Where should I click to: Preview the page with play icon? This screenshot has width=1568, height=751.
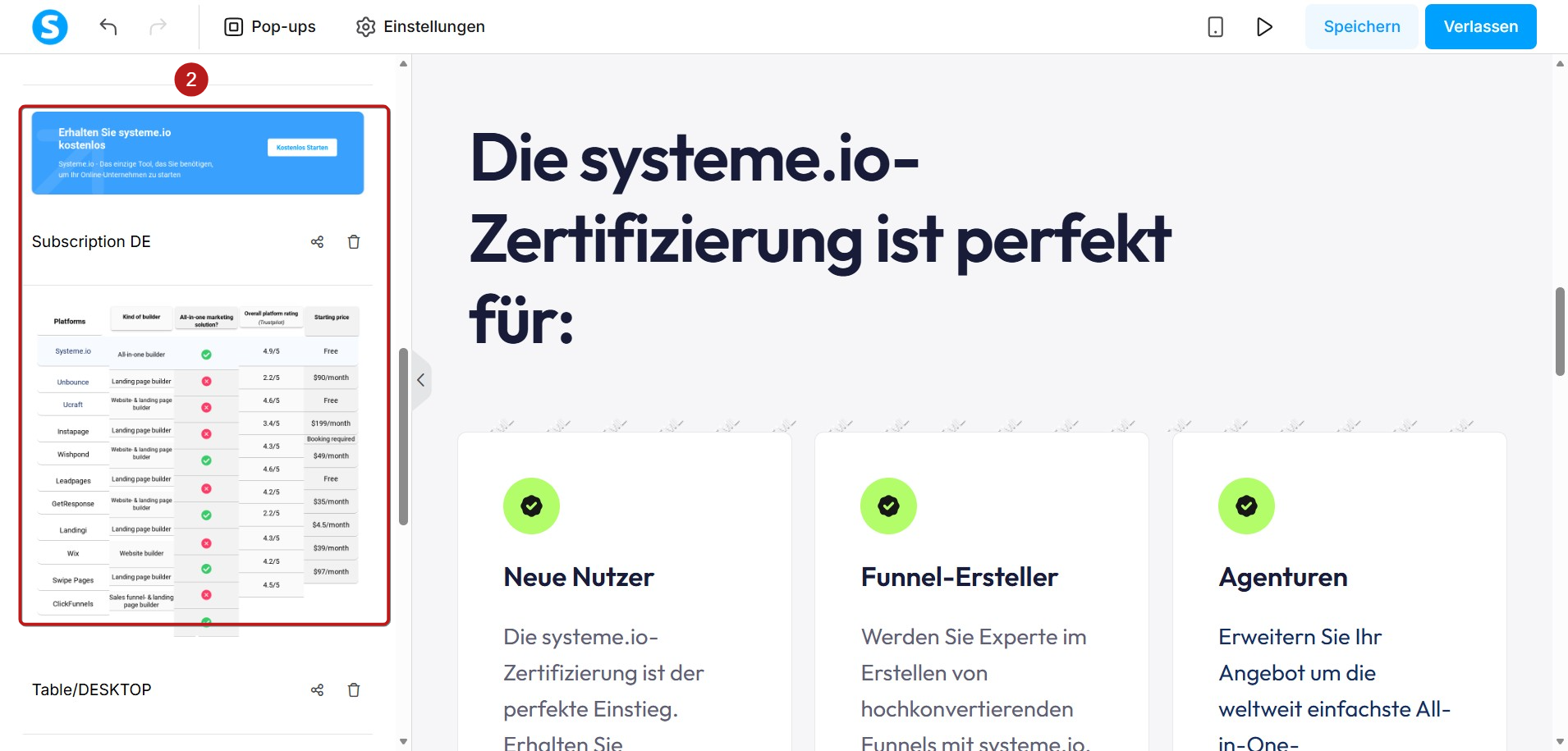point(1264,27)
